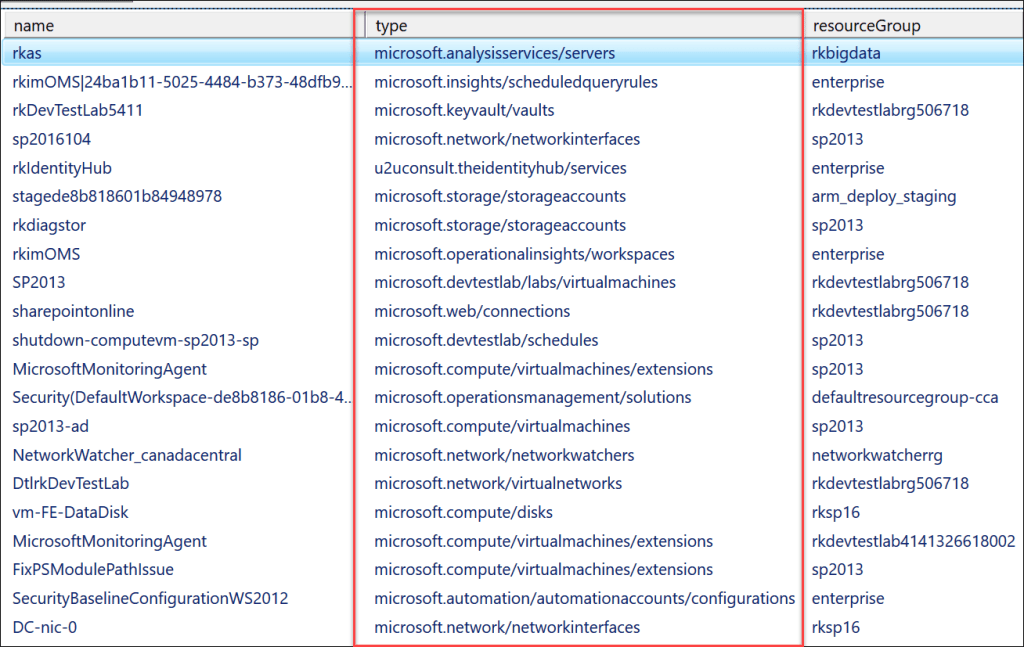Click the microsoft.analysisservices/servers type cell
This screenshot has height=647, width=1024.
(494, 53)
